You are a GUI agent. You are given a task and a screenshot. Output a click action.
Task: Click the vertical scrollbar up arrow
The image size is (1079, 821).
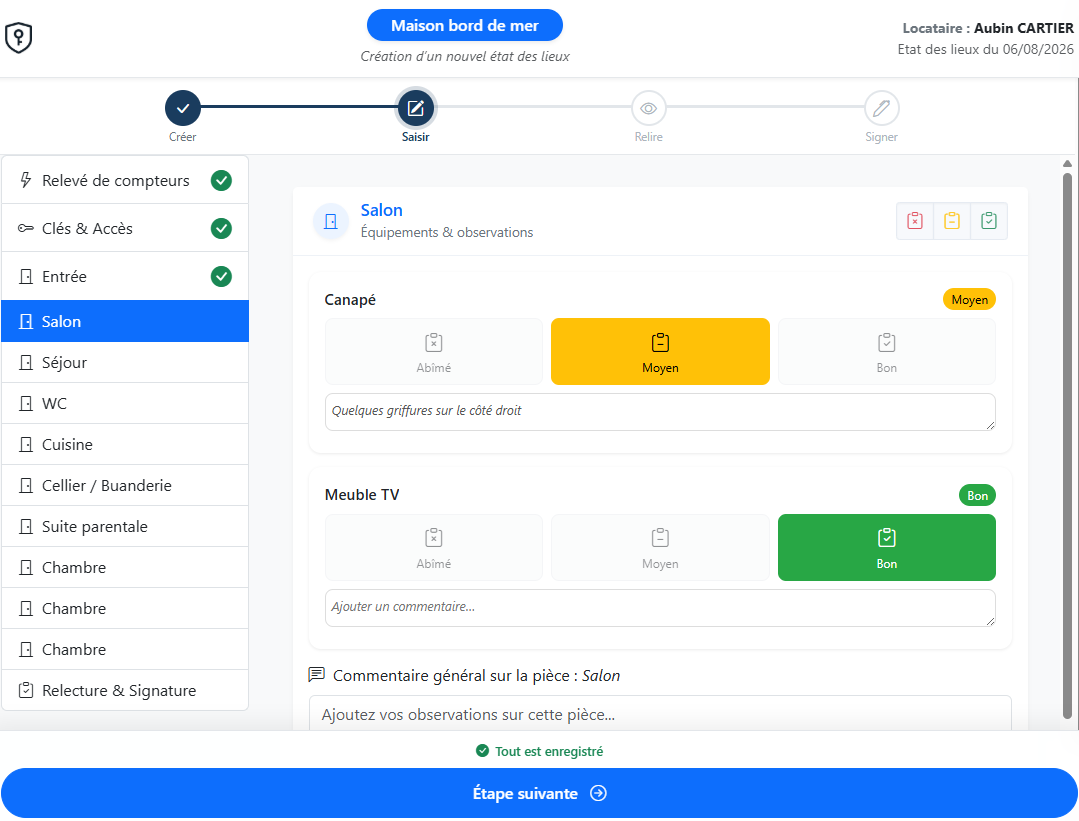(1067, 164)
